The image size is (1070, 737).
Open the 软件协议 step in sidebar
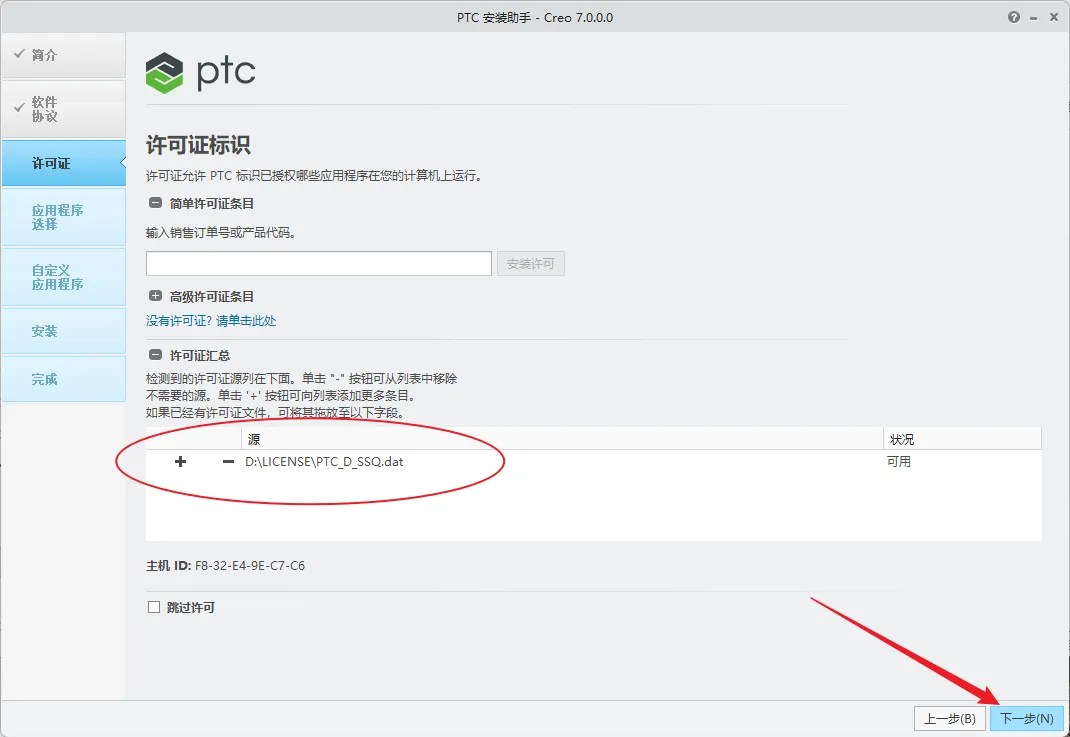click(x=63, y=109)
